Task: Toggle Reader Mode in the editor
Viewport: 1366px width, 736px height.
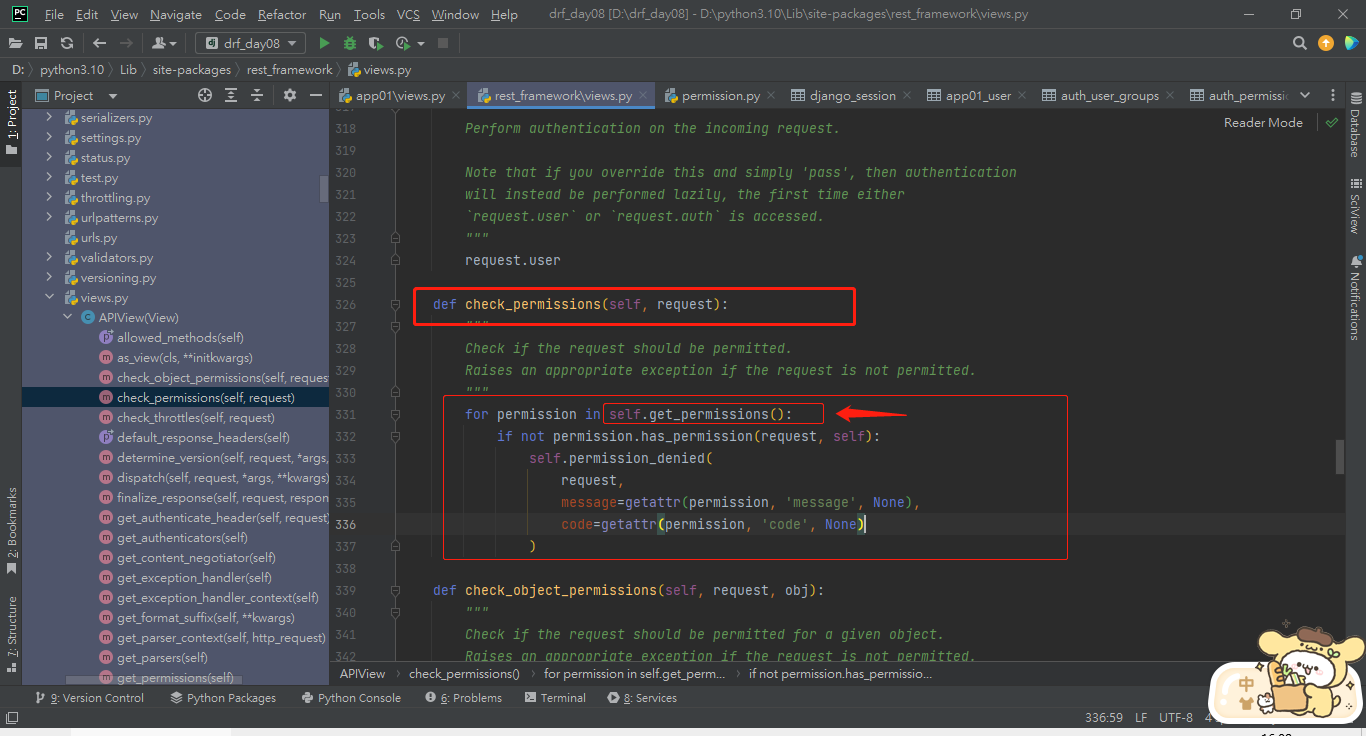Action: pos(1263,122)
